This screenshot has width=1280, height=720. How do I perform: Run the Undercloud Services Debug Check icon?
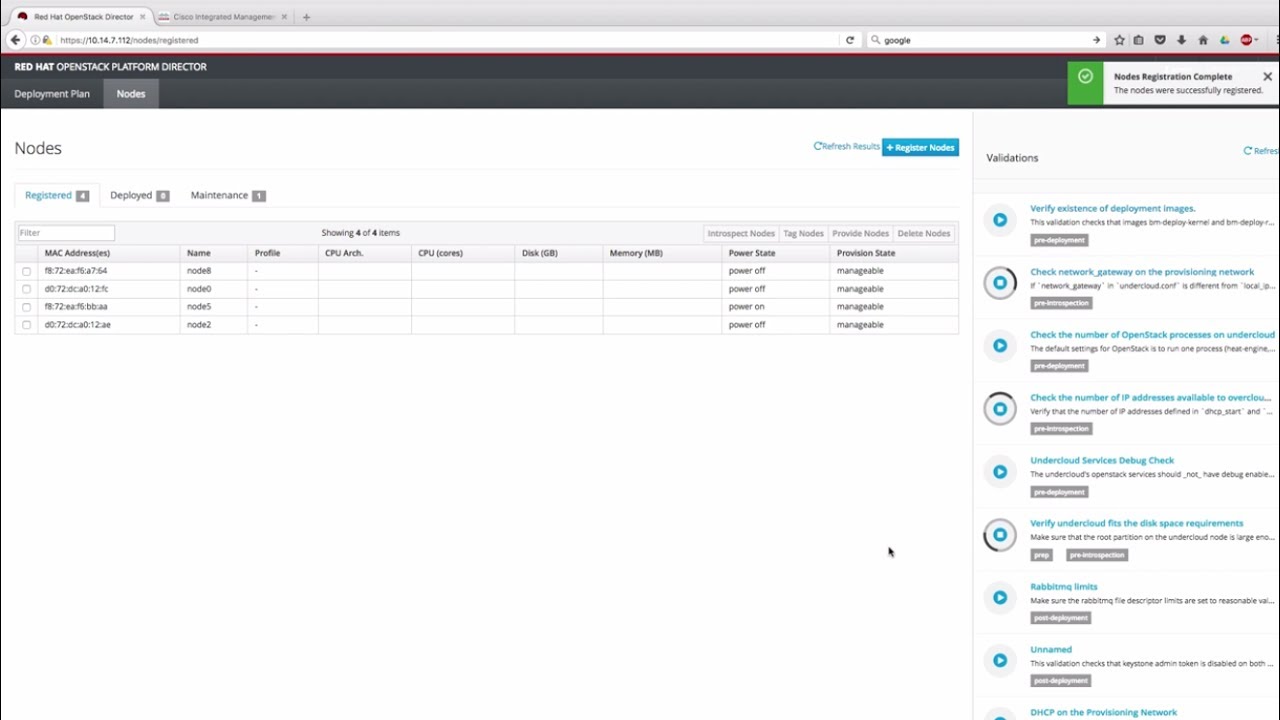tap(1000, 472)
